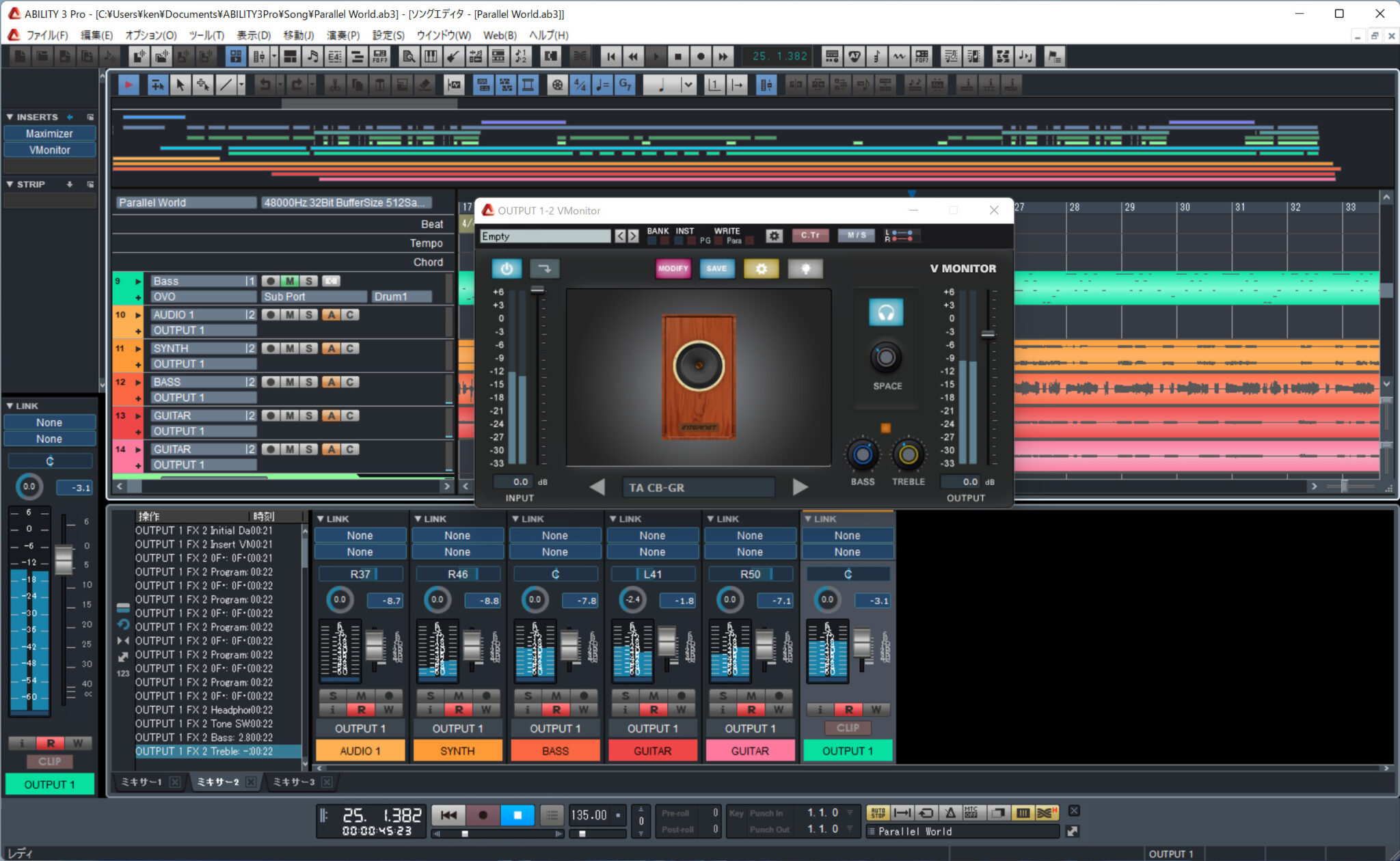Screen dimensions: 1400x861
Task: Click the F0F7 sysex editor icon in the left toolbar
Action: [x=380, y=57]
